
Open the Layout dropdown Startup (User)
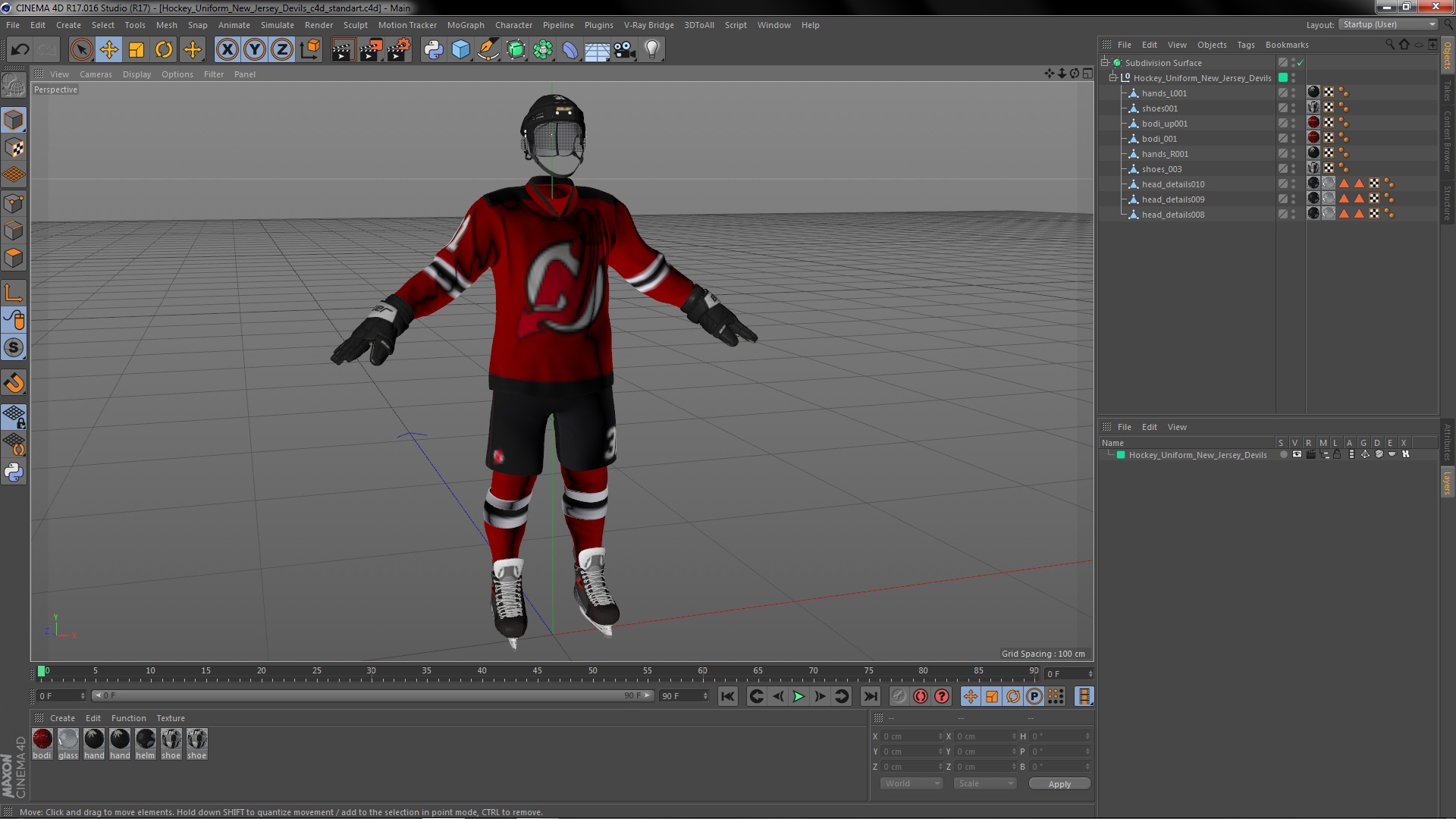tap(1388, 24)
